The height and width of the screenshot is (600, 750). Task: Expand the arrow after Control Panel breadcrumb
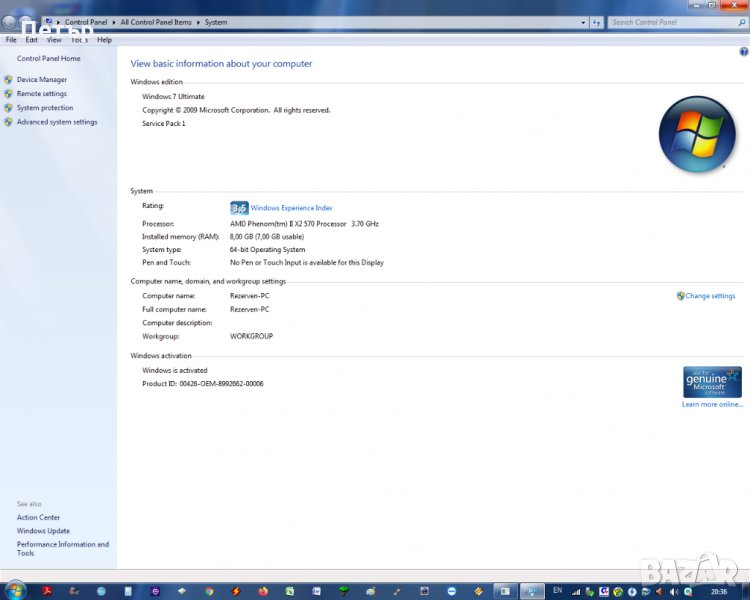pos(115,22)
